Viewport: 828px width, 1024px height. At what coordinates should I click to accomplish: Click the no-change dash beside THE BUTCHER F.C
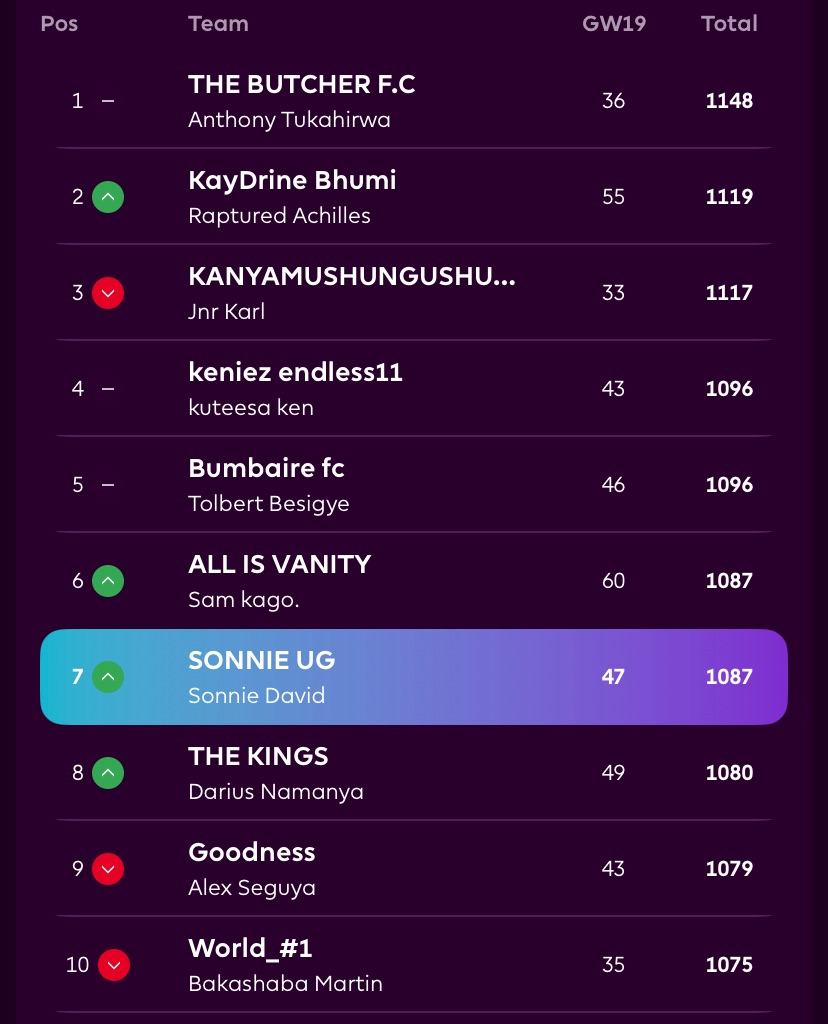108,101
